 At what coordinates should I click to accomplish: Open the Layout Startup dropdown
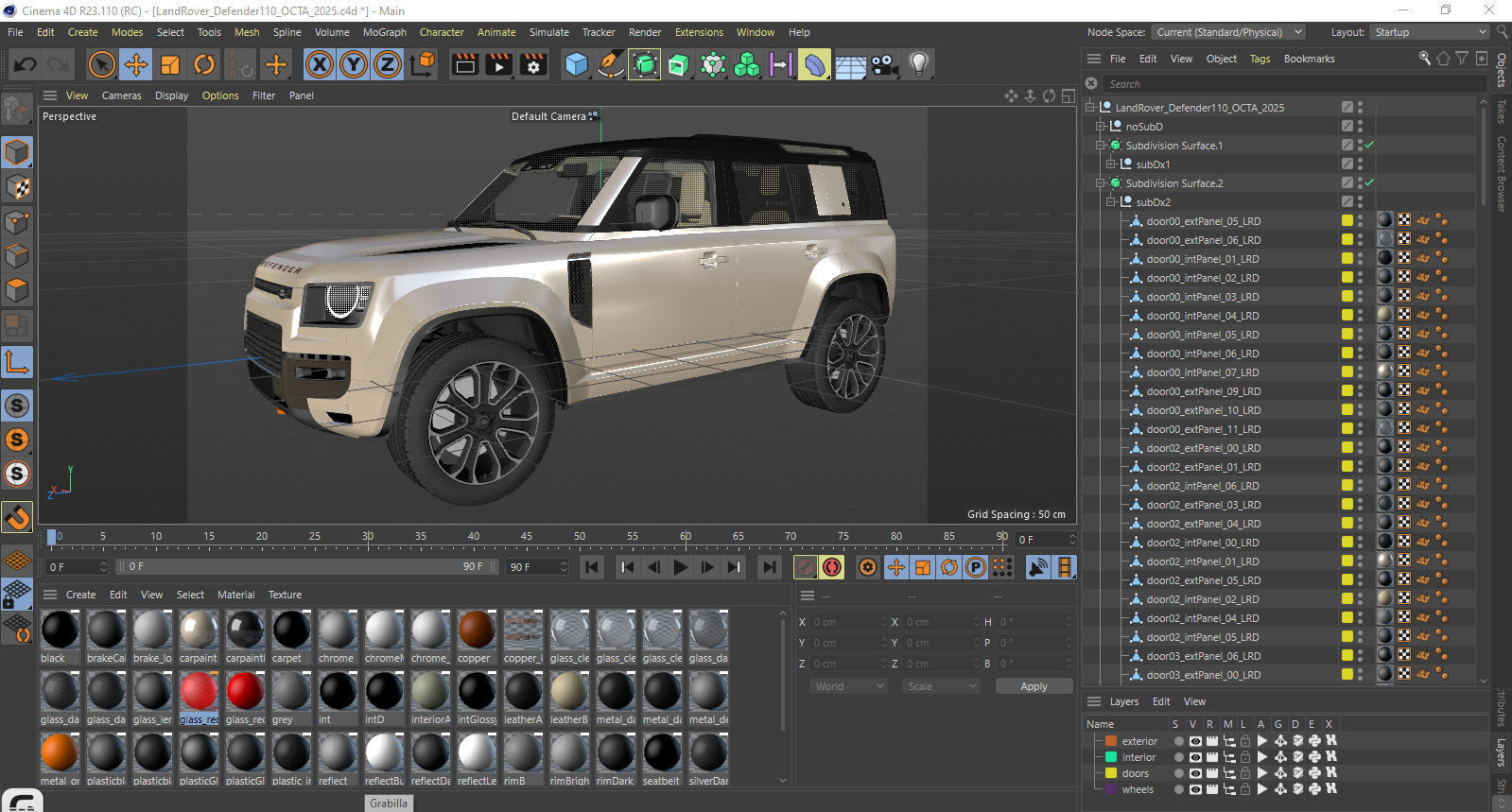[1429, 32]
